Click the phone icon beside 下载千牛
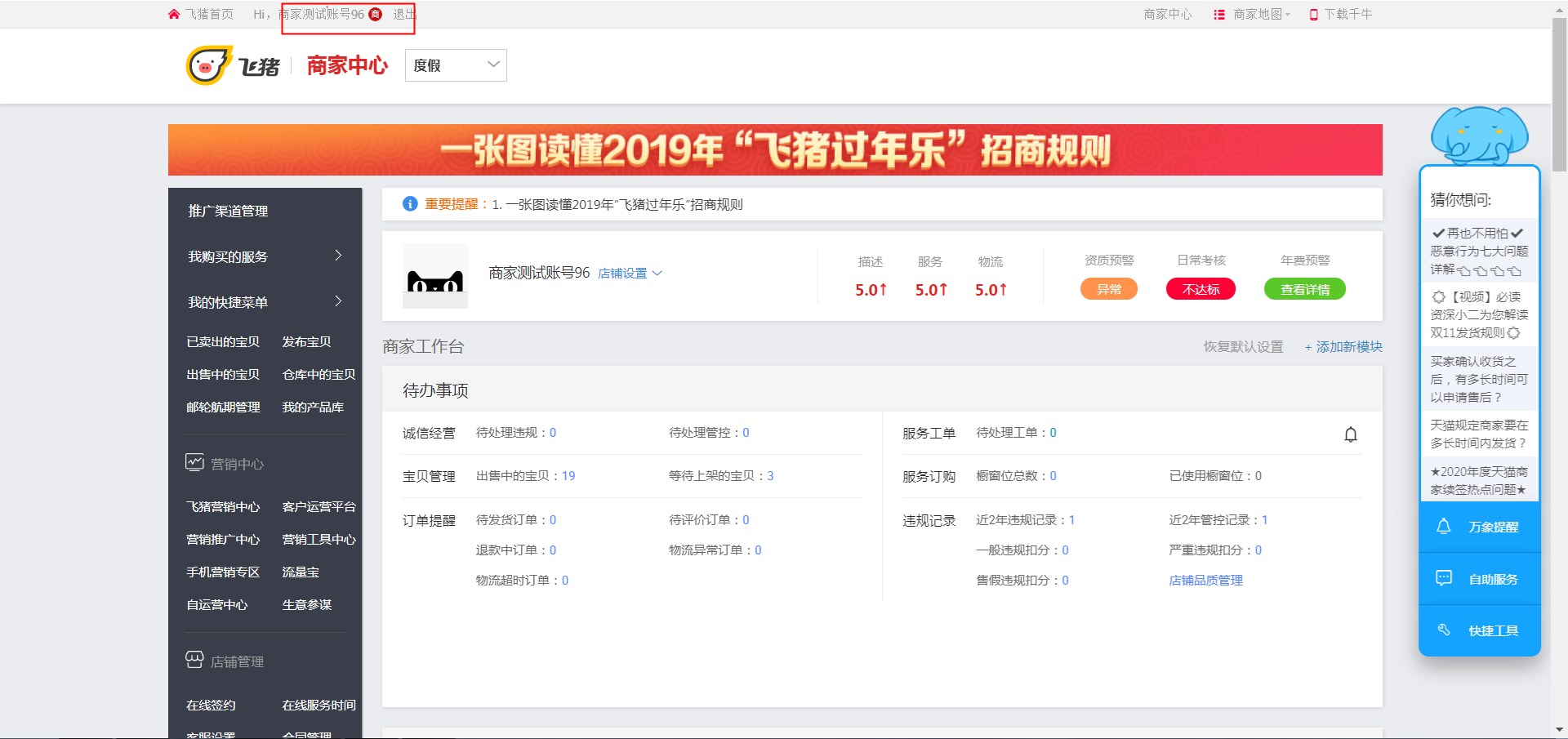 (1314, 14)
